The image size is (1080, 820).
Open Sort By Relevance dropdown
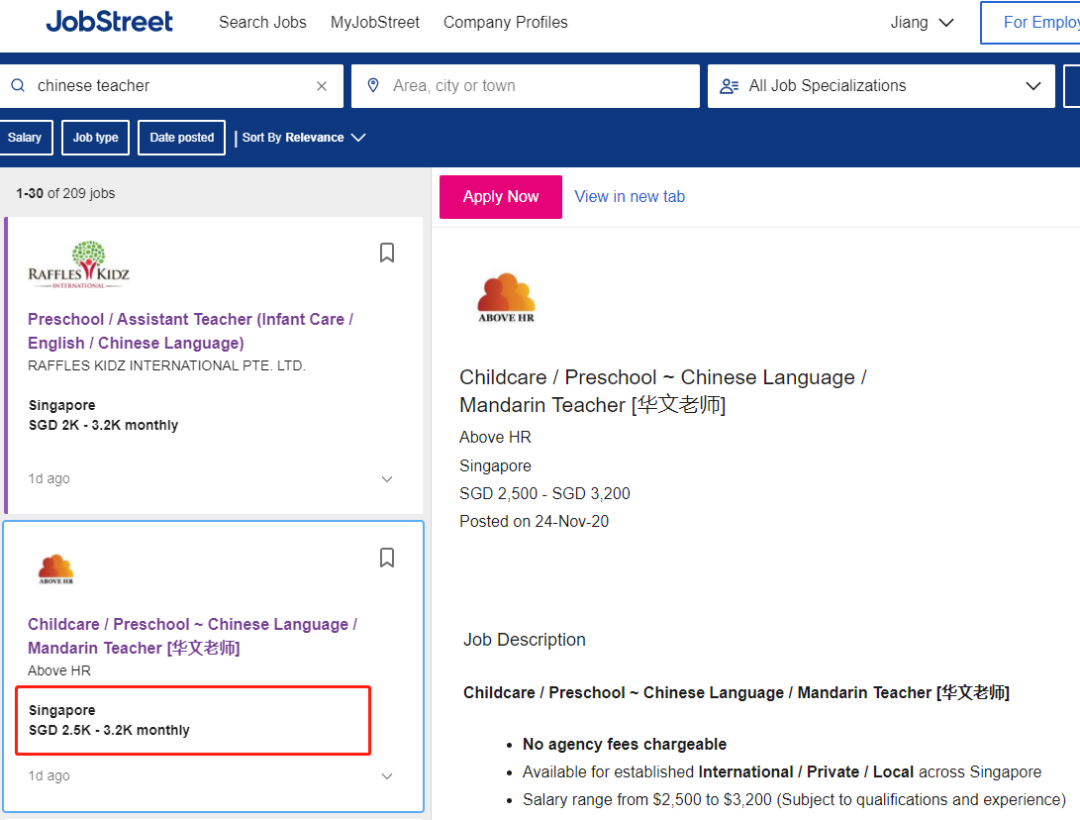pos(303,138)
